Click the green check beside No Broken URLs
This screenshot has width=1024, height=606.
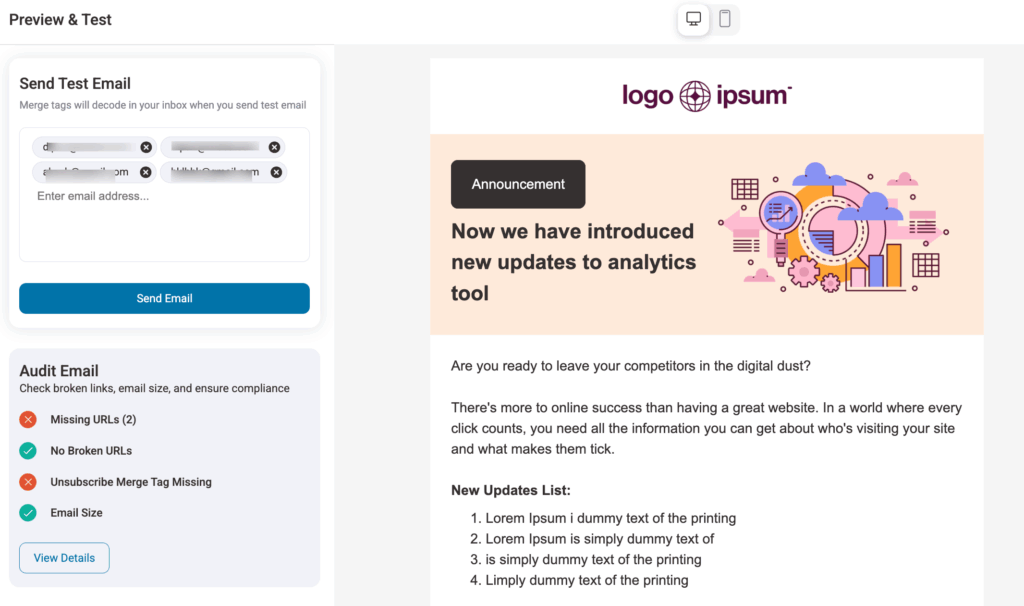(28, 450)
